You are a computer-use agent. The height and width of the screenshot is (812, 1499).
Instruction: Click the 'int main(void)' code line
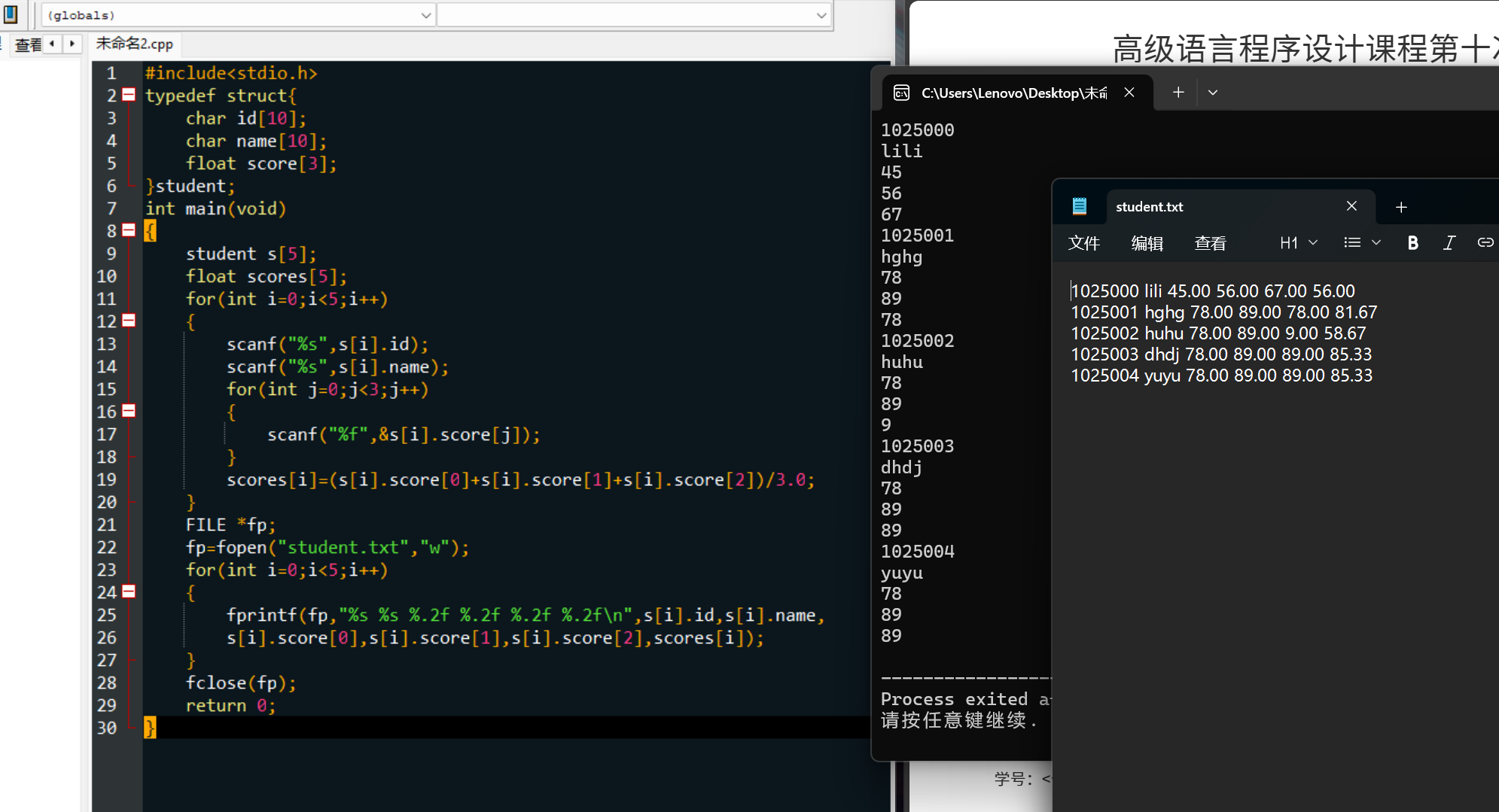(x=216, y=208)
